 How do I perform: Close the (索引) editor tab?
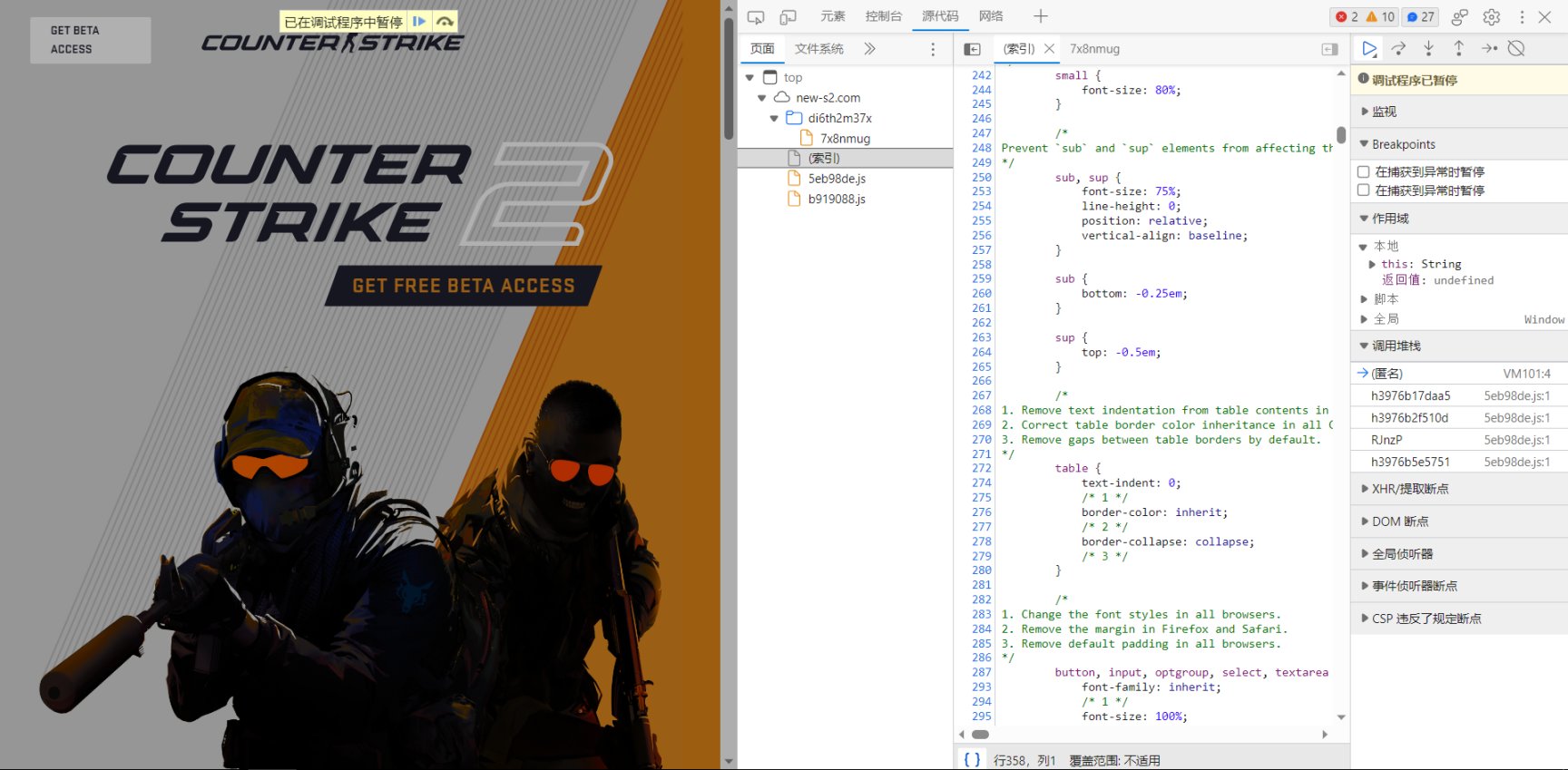[x=1050, y=49]
